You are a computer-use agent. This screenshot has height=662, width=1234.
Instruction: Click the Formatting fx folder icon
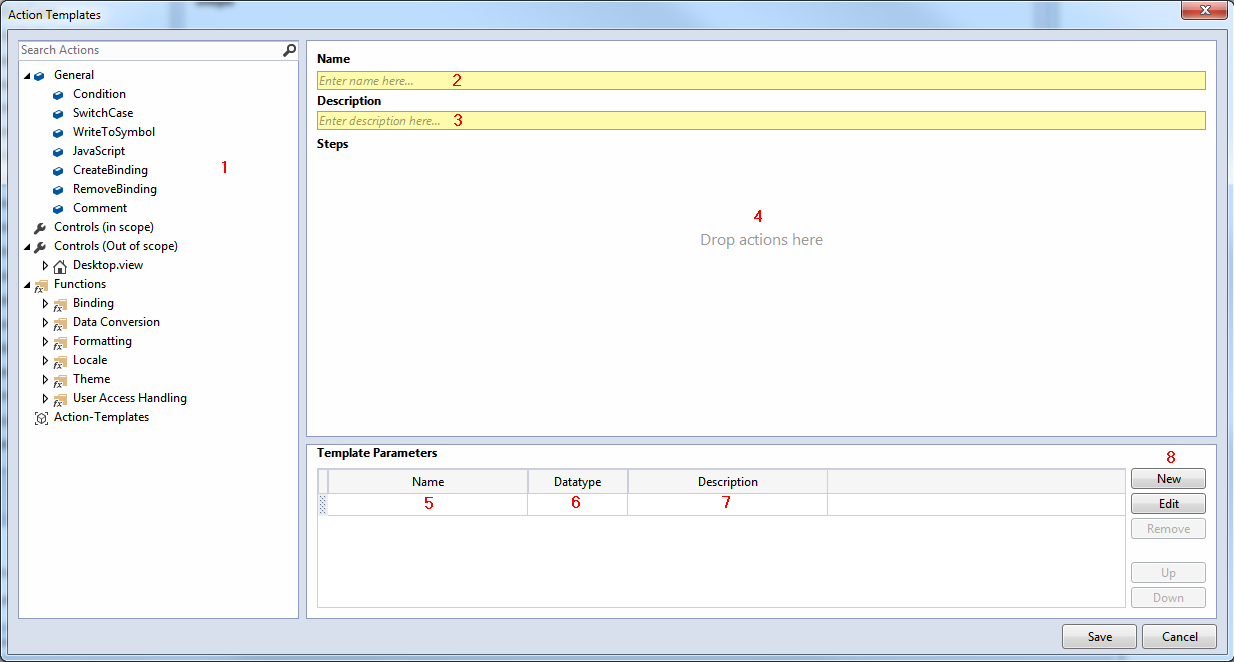(x=60, y=342)
